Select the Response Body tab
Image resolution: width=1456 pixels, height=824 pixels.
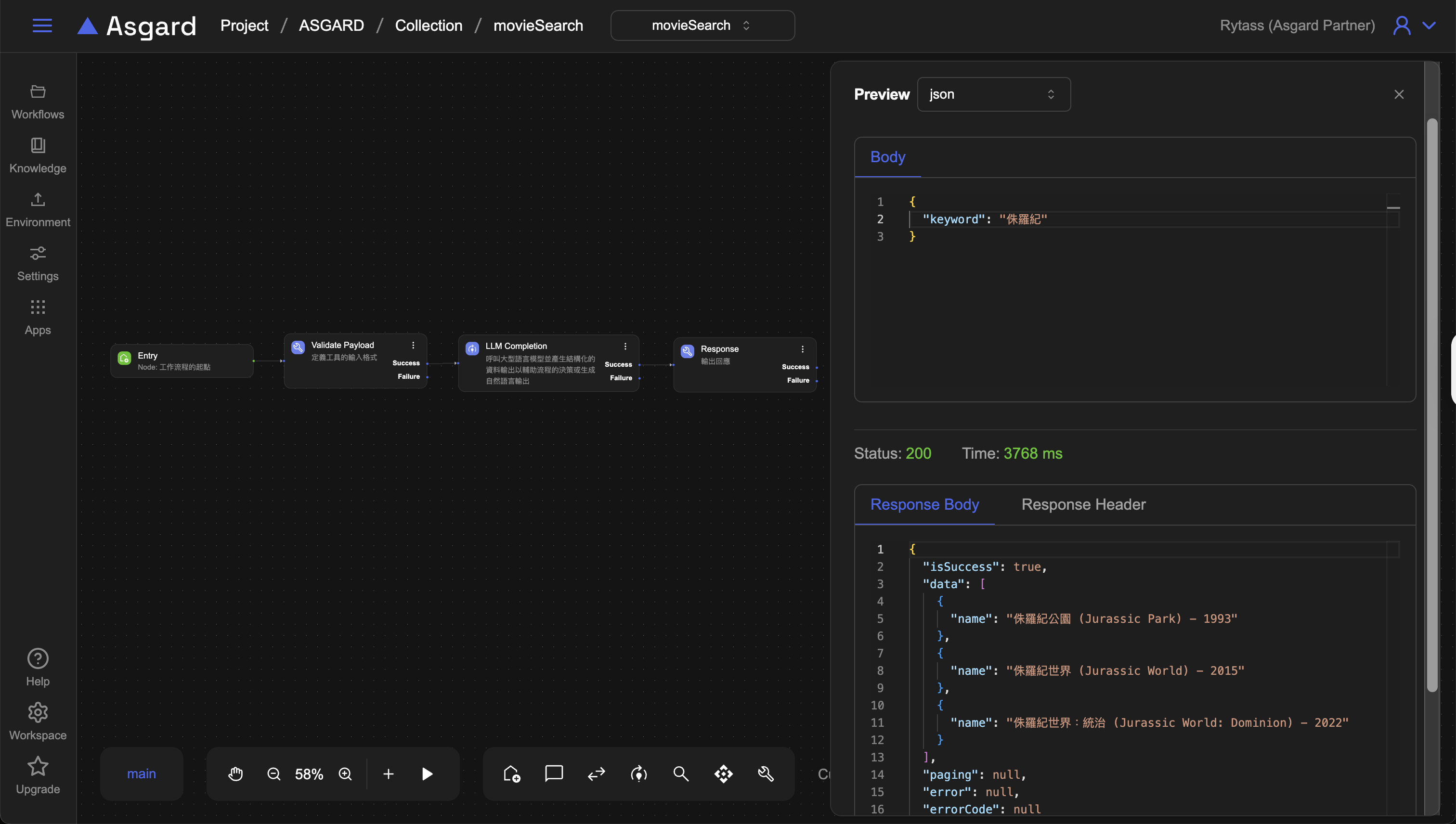(924, 504)
